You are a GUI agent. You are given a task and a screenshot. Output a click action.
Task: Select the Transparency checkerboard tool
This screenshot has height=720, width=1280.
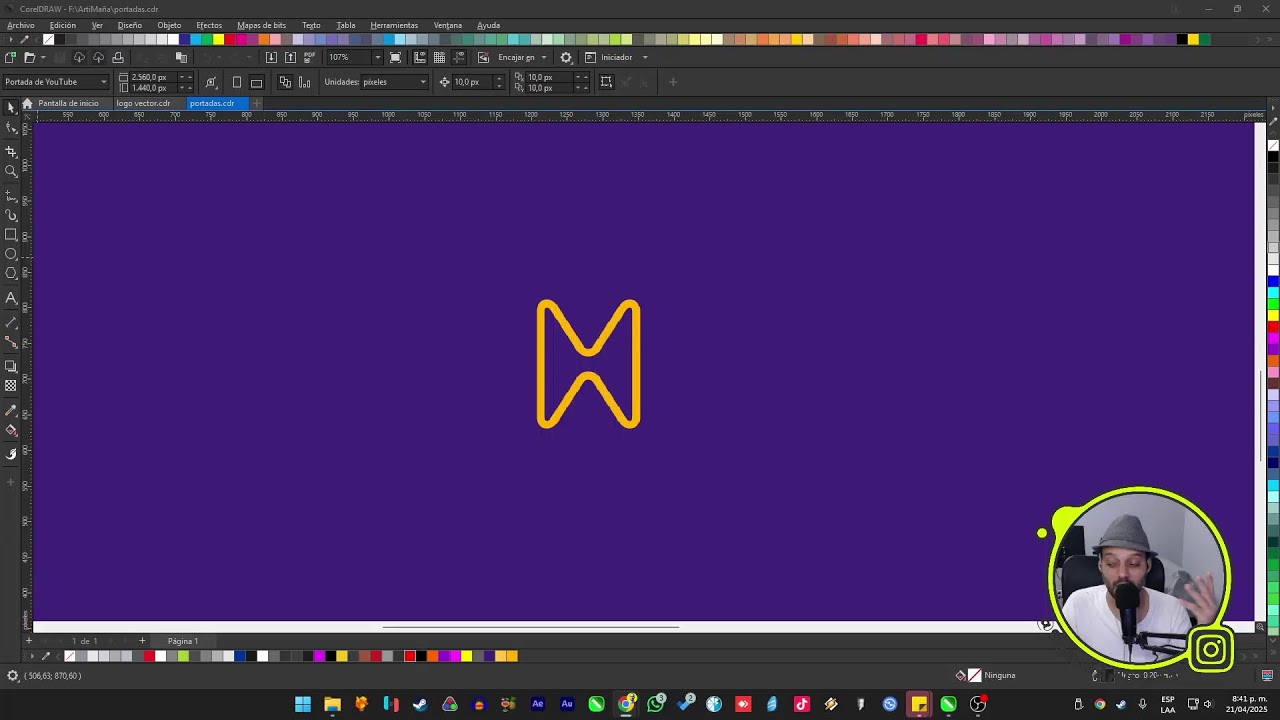11,386
